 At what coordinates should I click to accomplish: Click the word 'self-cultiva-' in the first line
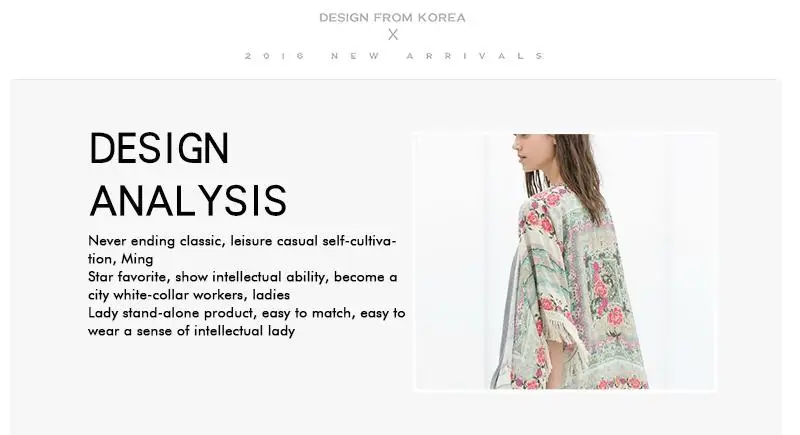(359, 241)
